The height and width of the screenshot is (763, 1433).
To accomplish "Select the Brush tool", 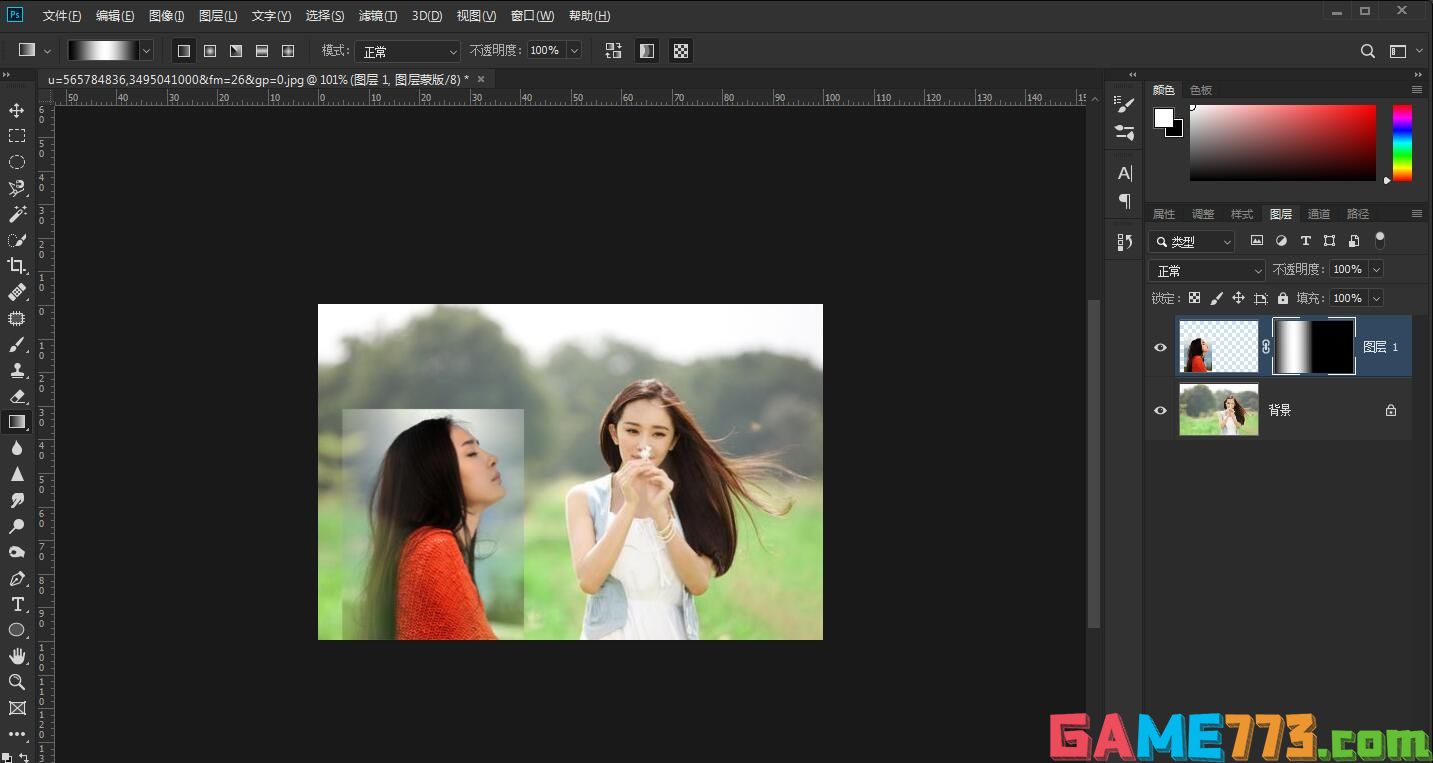I will coord(17,344).
